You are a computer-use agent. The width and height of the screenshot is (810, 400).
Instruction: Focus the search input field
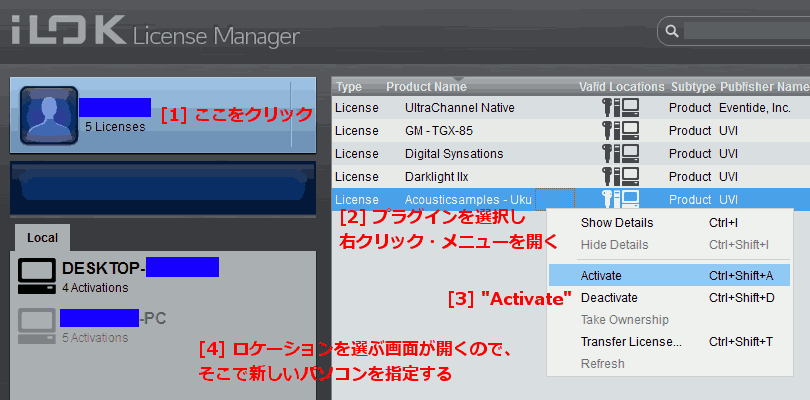[746, 32]
